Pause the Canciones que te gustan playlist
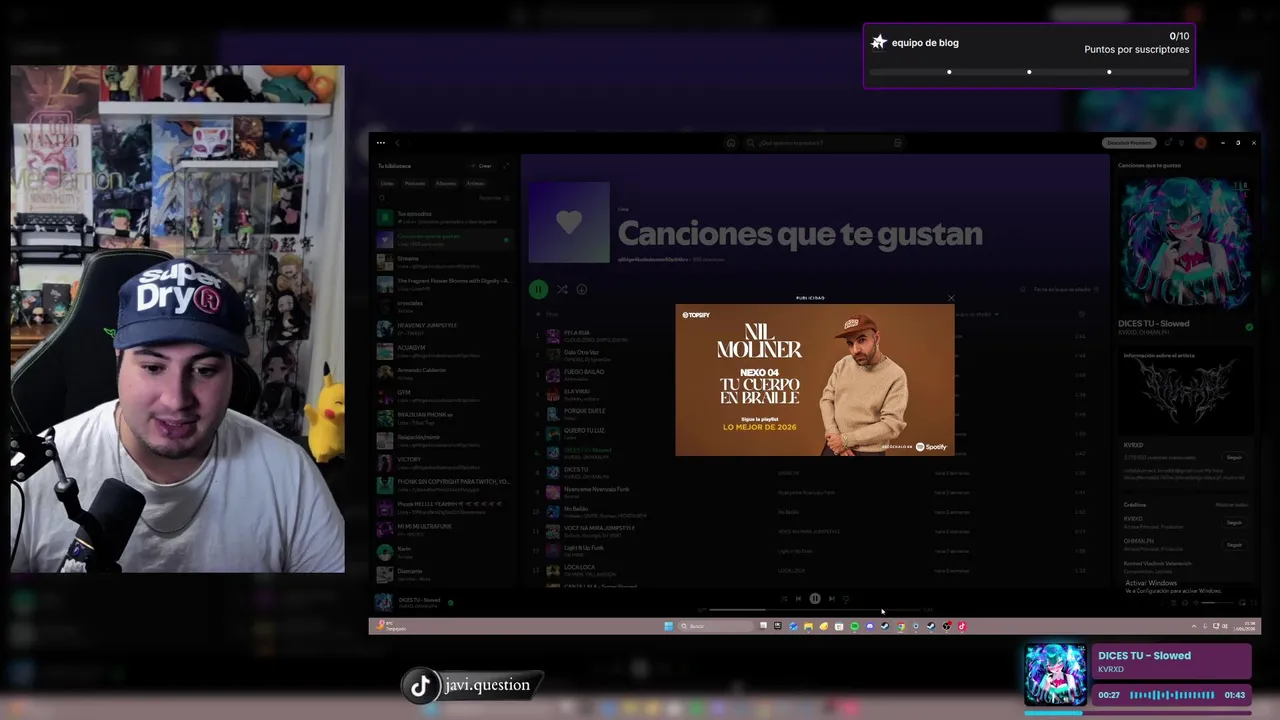 [x=538, y=289]
